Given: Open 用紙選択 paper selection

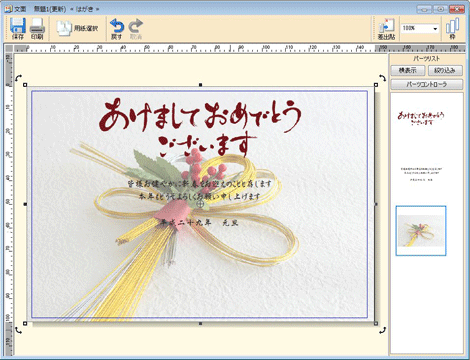Looking at the screenshot, I should tap(77, 28).
